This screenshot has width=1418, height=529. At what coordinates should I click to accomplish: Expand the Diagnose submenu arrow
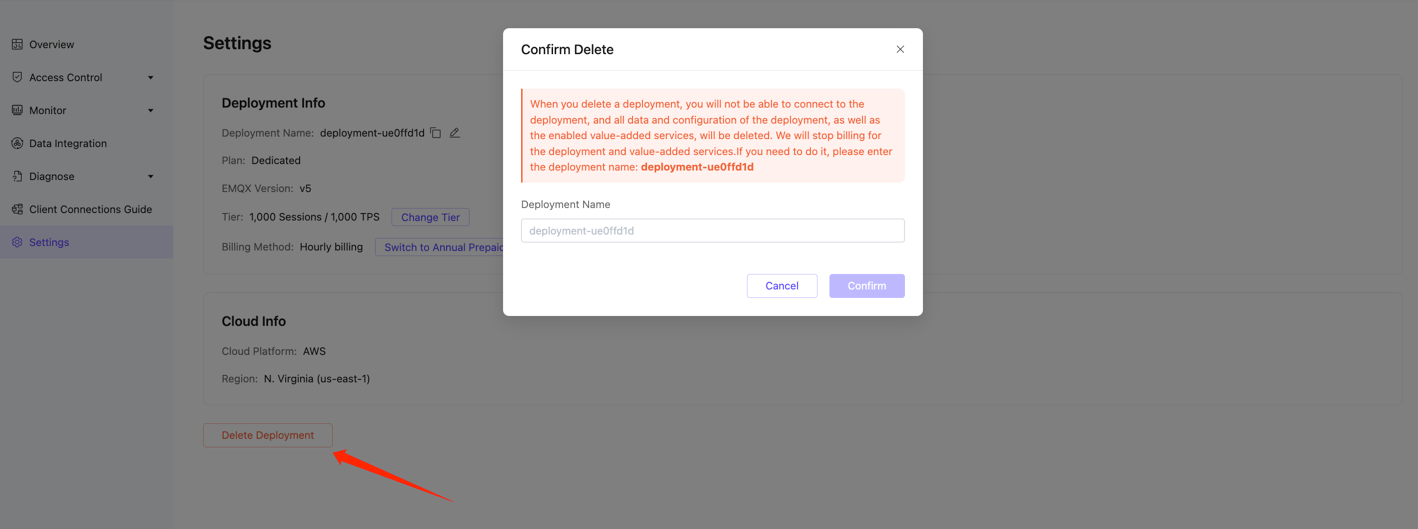coord(151,177)
